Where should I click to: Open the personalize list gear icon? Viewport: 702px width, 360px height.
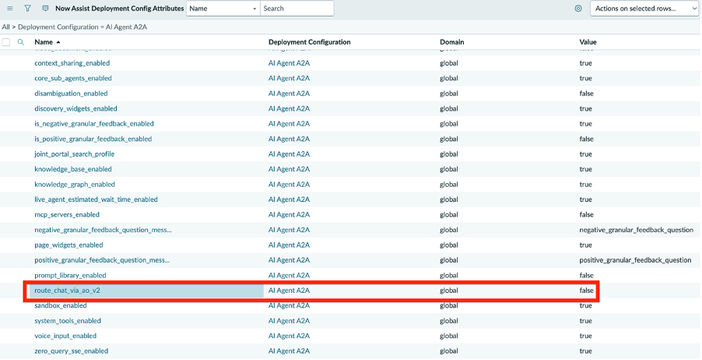[578, 9]
